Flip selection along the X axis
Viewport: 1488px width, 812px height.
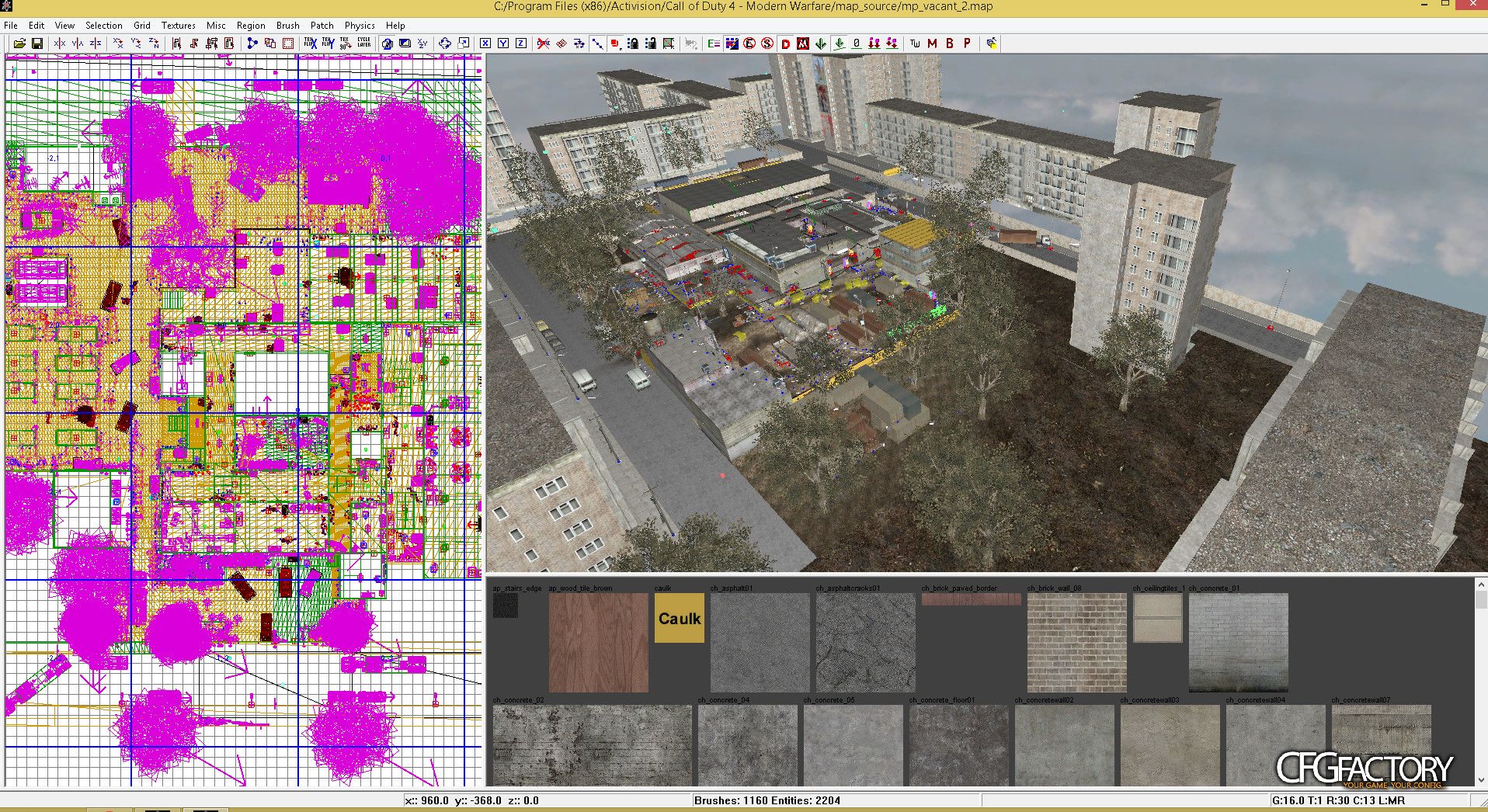60,43
